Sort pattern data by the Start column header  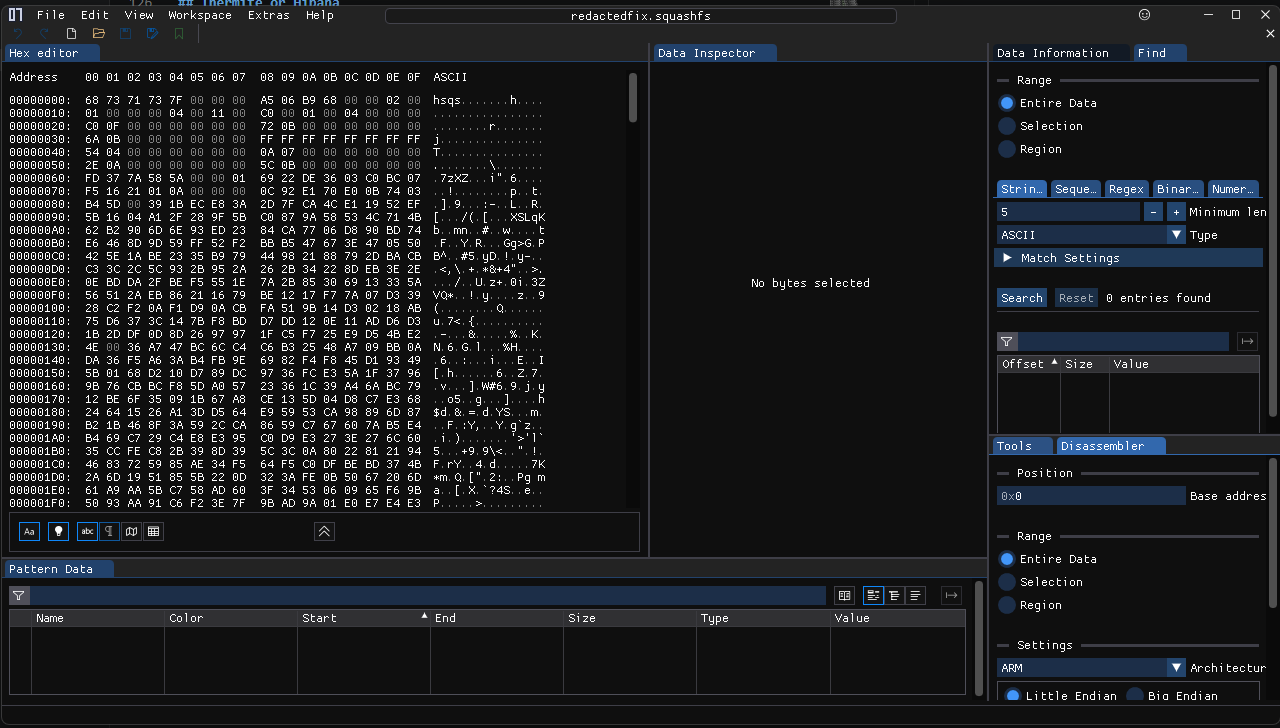364,618
